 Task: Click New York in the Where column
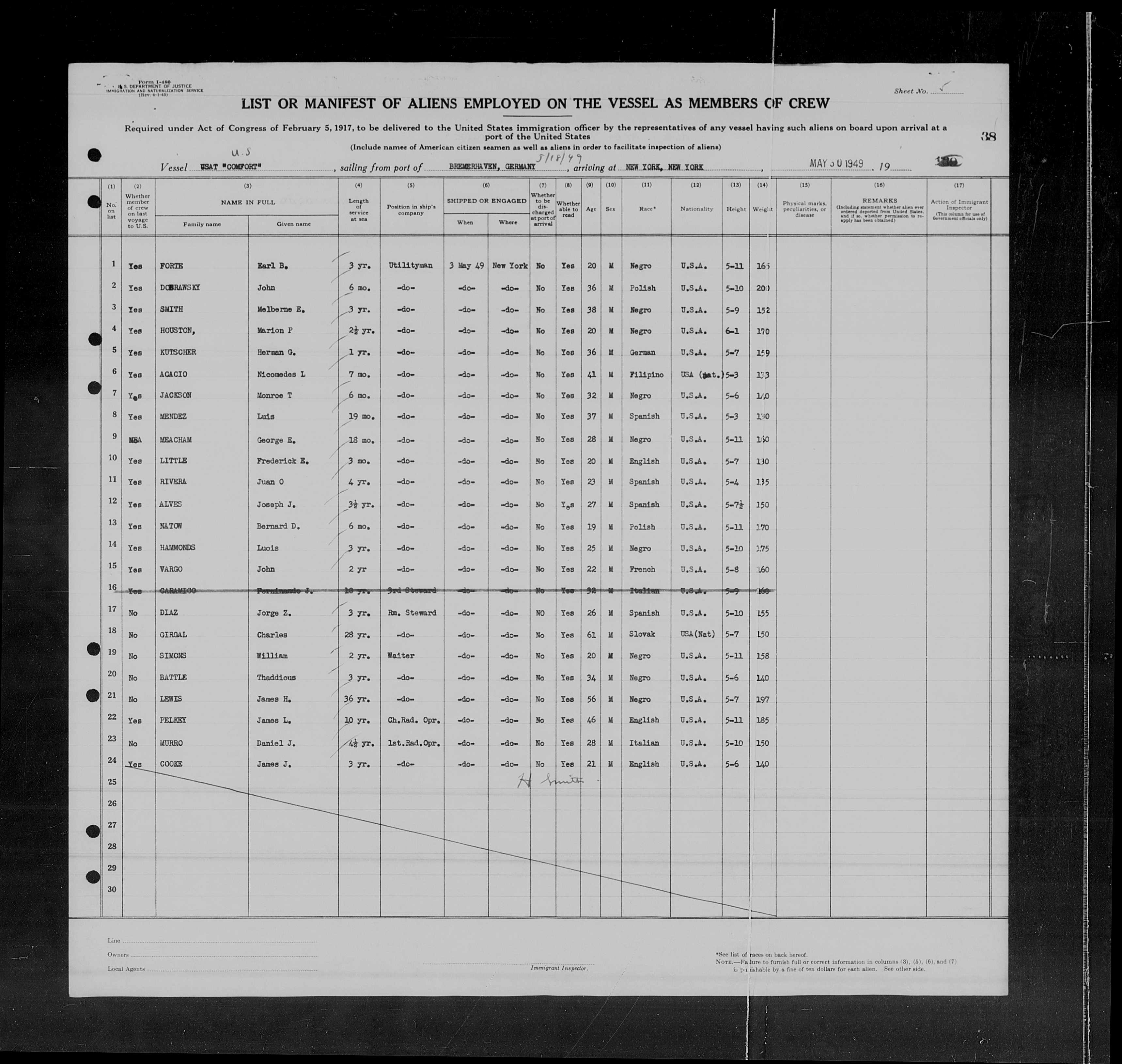pyautogui.click(x=510, y=265)
